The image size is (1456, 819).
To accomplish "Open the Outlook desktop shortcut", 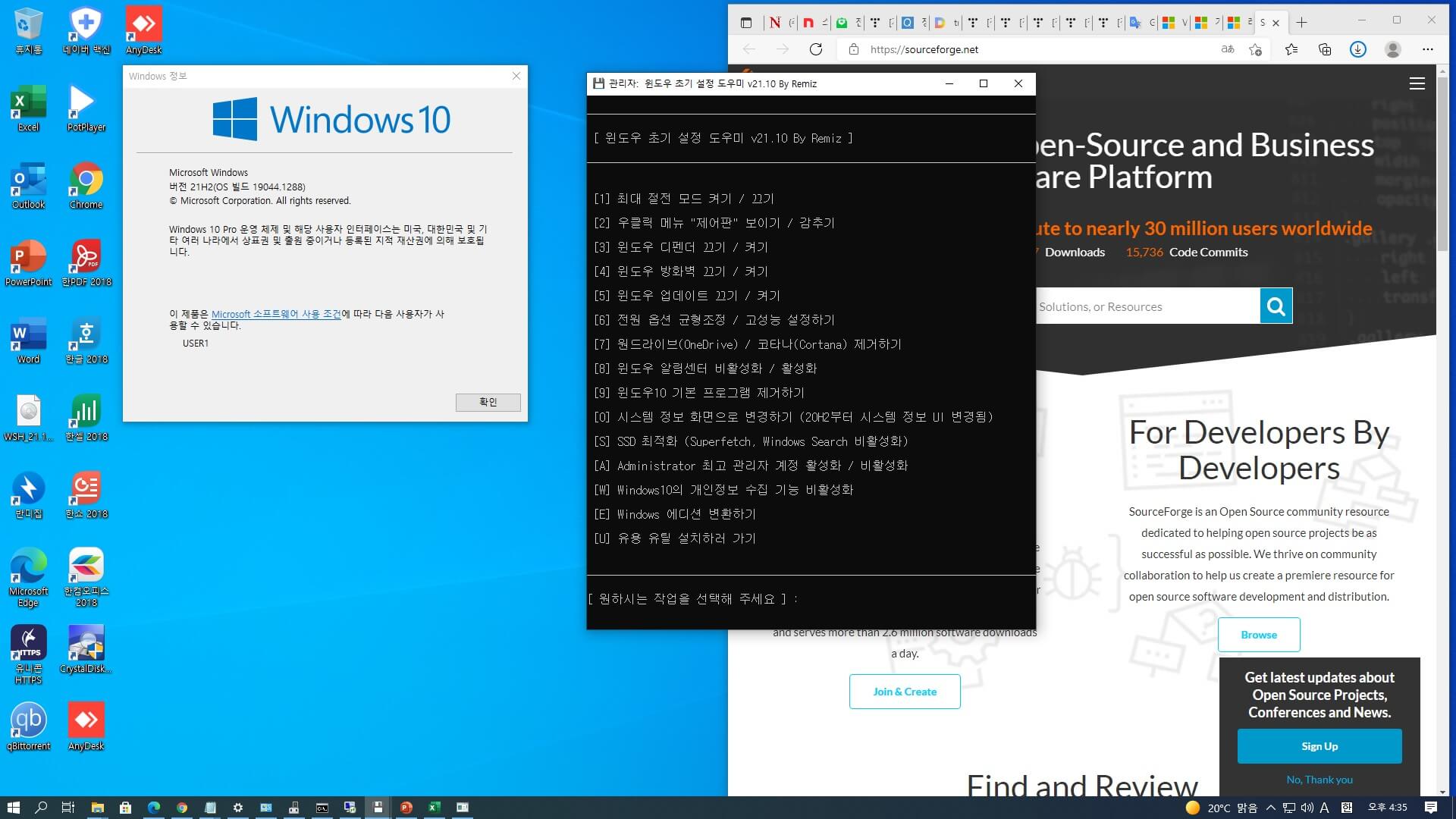I will point(28,185).
